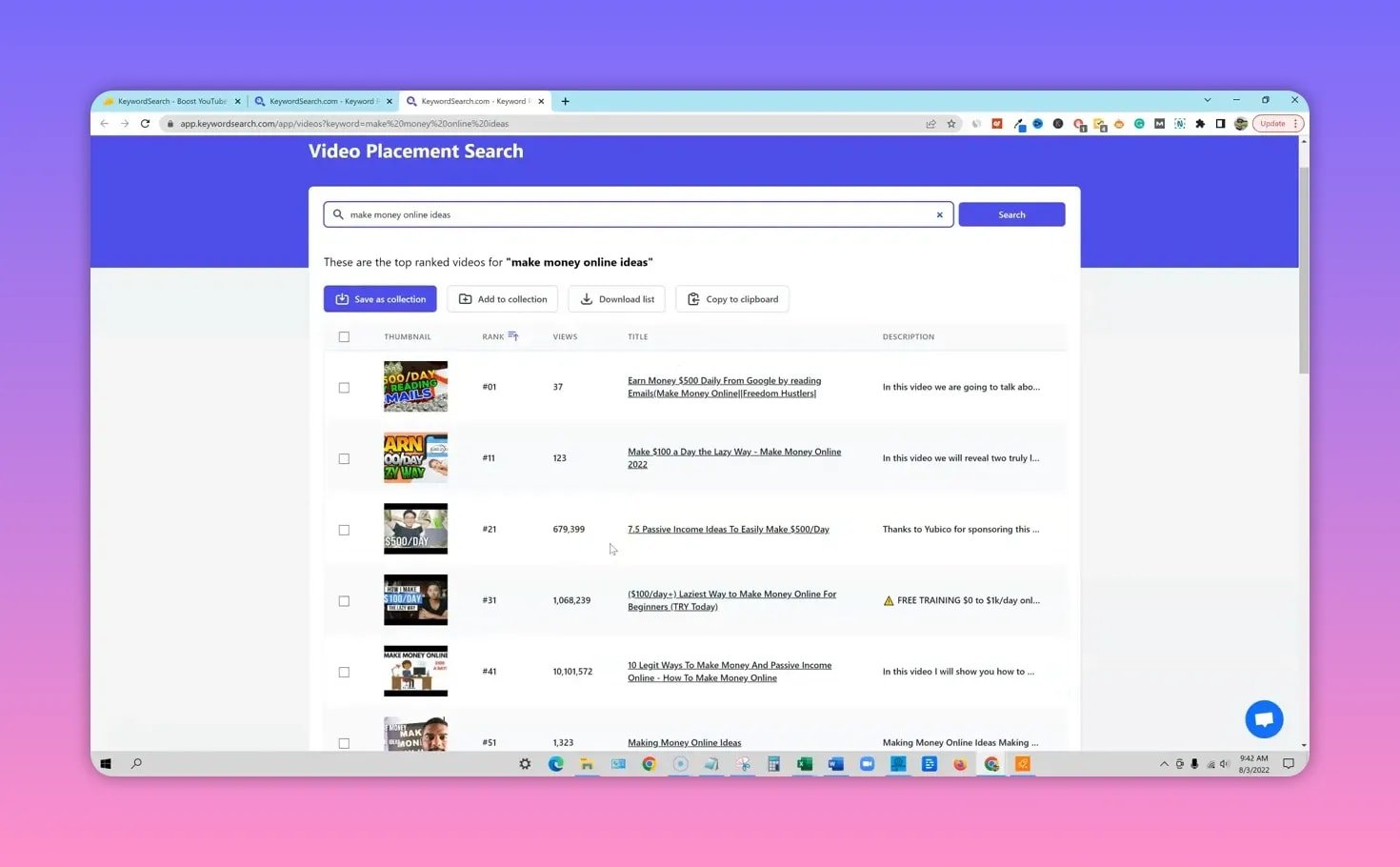Click the Save as collection icon
This screenshot has width=1400, height=867.
point(342,298)
